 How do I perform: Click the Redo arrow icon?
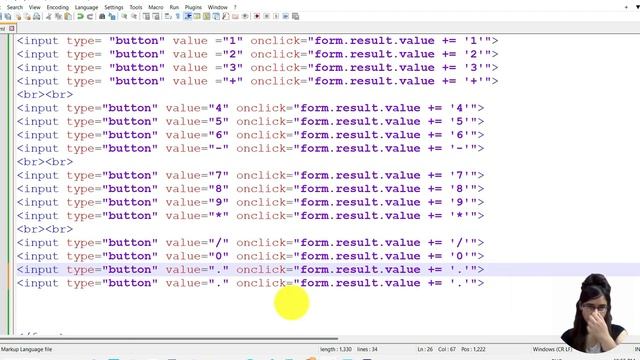point(90,16)
